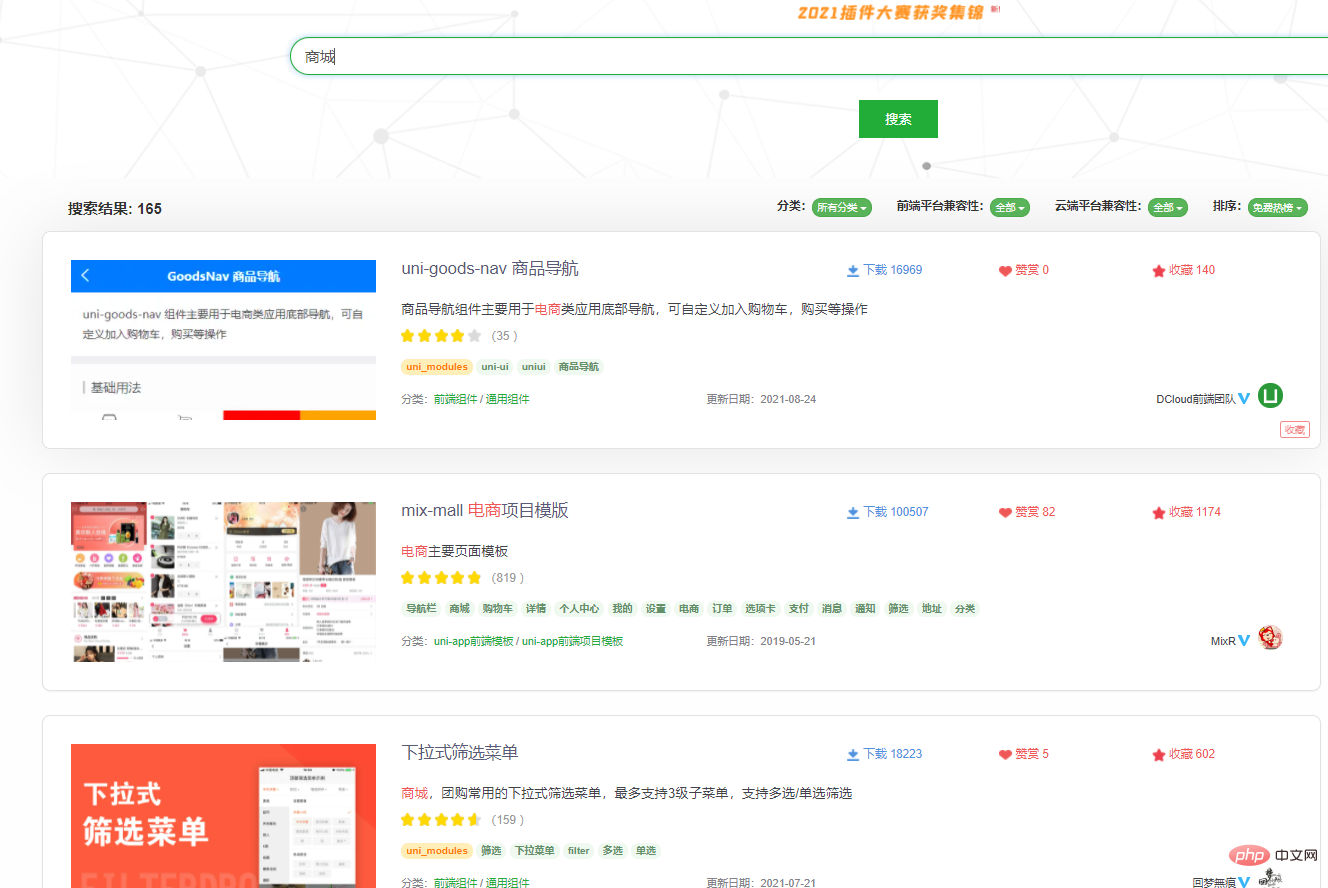This screenshot has width=1328, height=888.
Task: Open the mix-mall 电商项目模版 plugin title
Action: 485,511
